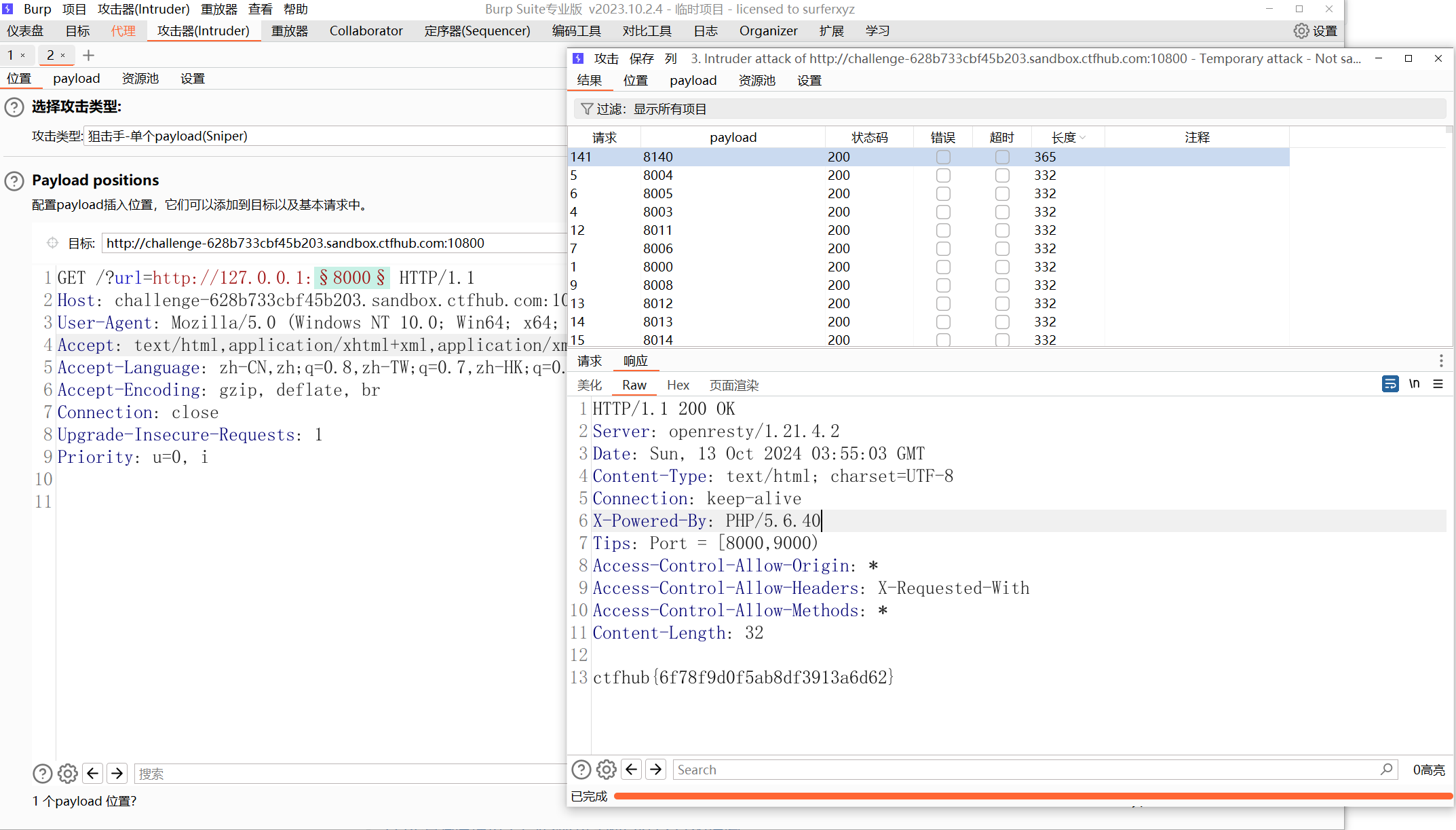This screenshot has width=1456, height=830.
Task: Click help icon beside 选择攻击类型
Action: pyautogui.click(x=14, y=107)
